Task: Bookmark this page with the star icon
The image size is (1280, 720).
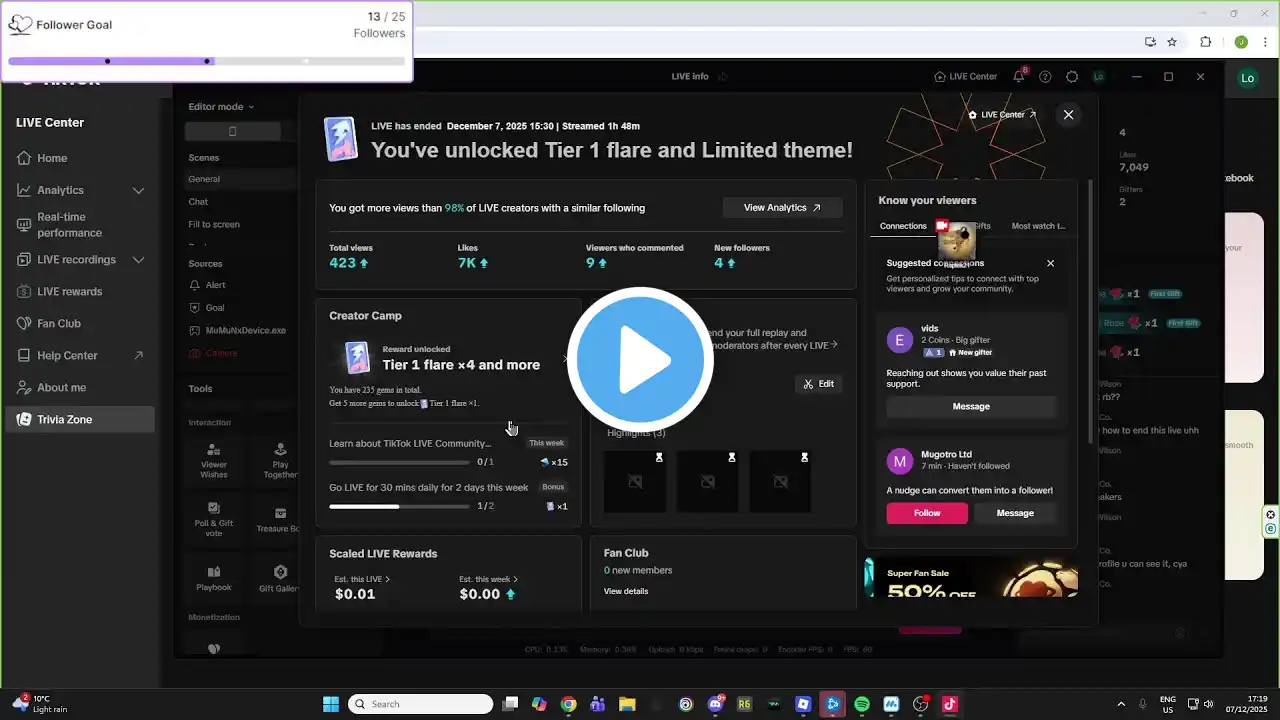Action: (1172, 42)
